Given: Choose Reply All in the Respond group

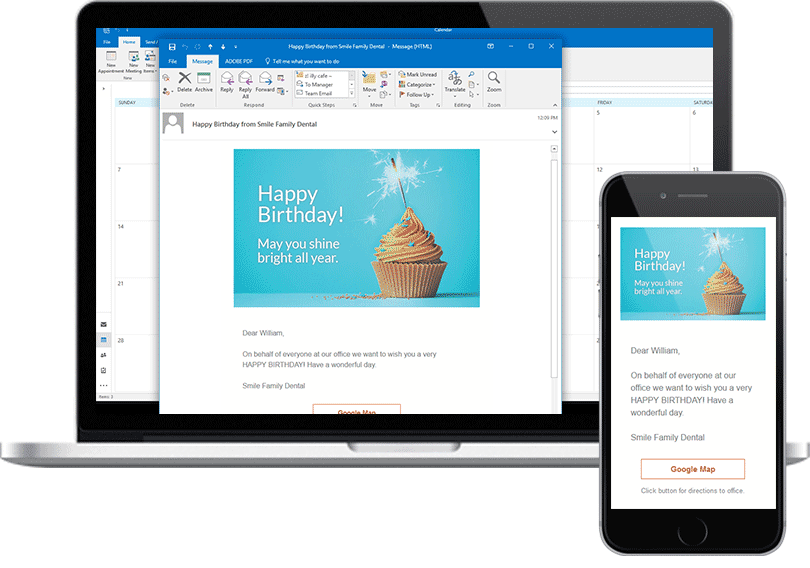Looking at the screenshot, I should [245, 85].
